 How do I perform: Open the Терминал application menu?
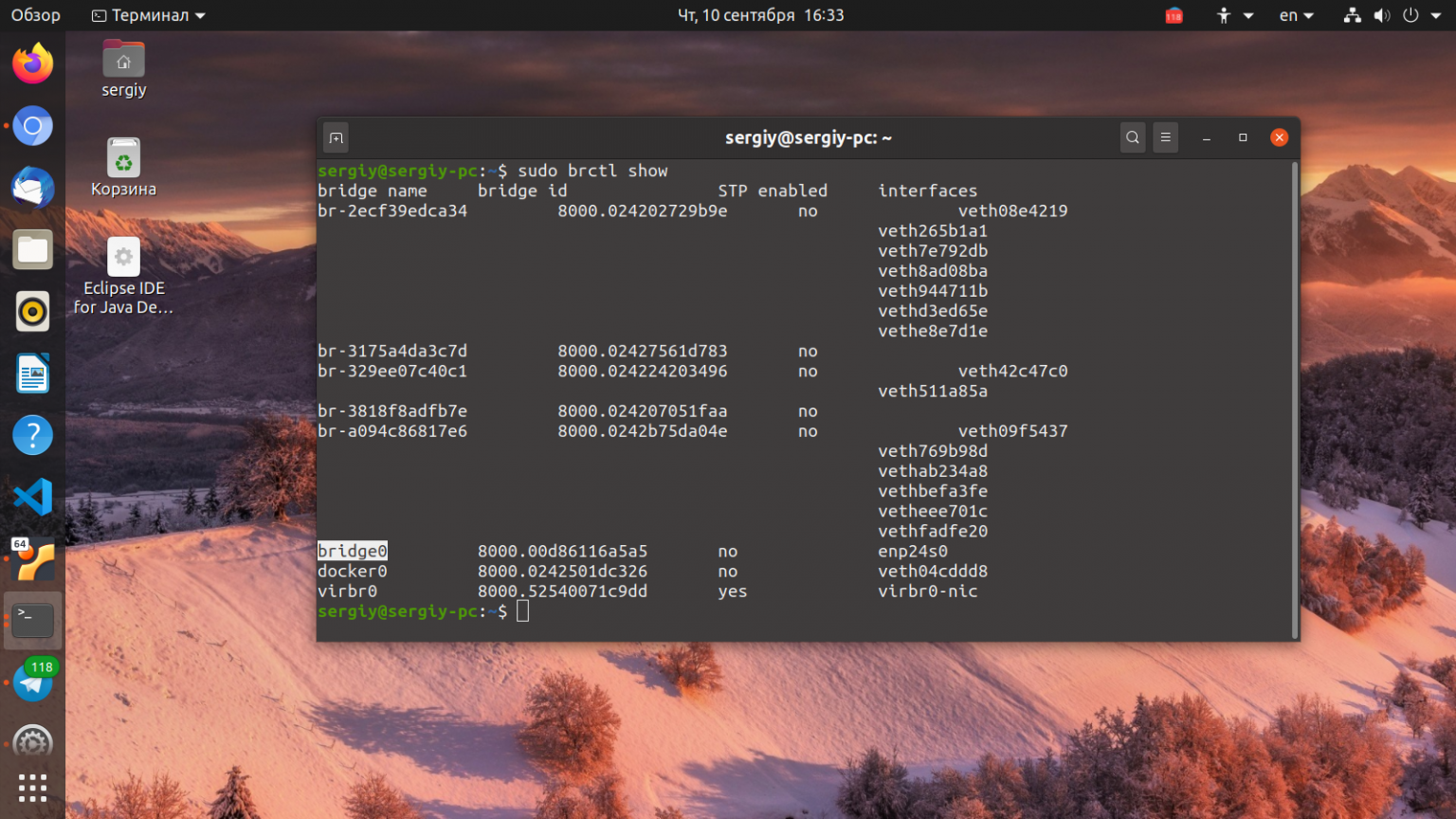coord(147,15)
